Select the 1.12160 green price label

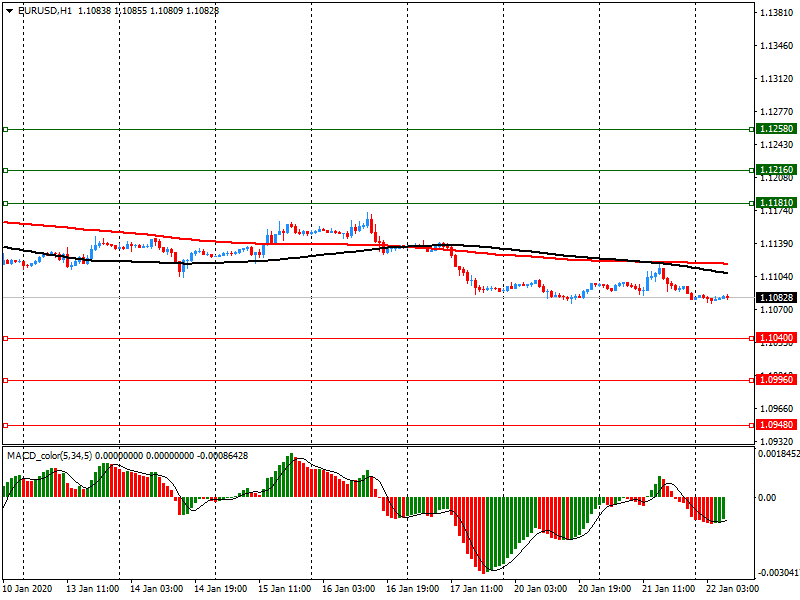click(x=776, y=170)
